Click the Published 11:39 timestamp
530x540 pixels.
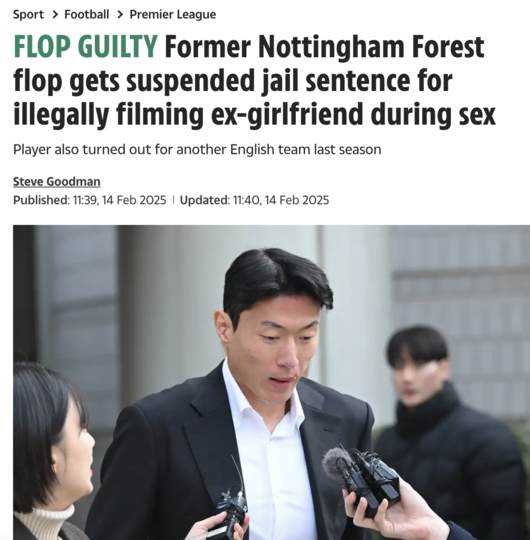[x=90, y=200]
